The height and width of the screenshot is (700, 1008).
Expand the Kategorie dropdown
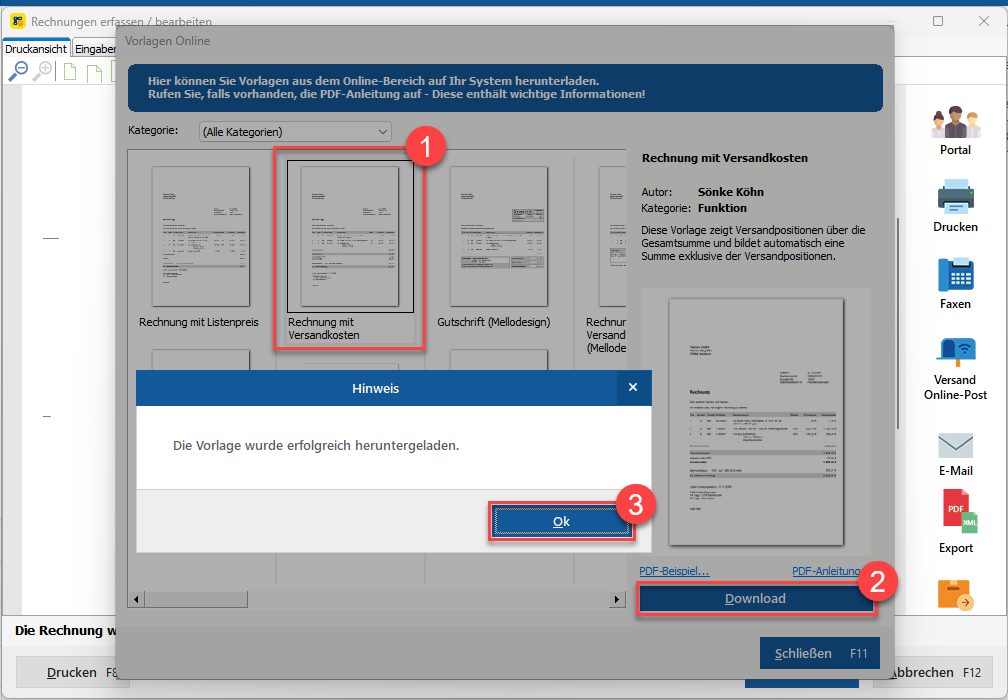295,132
